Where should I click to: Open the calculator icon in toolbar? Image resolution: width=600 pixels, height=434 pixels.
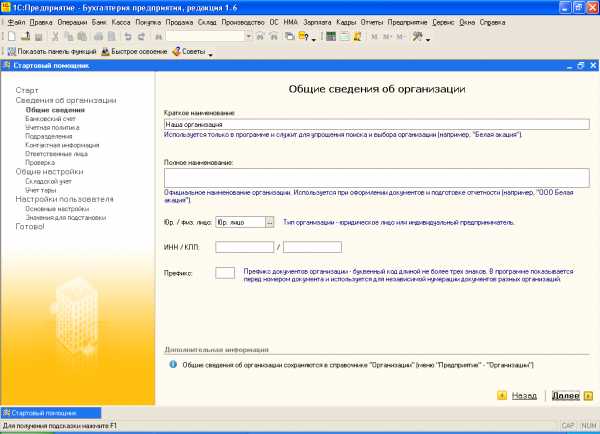click(330, 36)
